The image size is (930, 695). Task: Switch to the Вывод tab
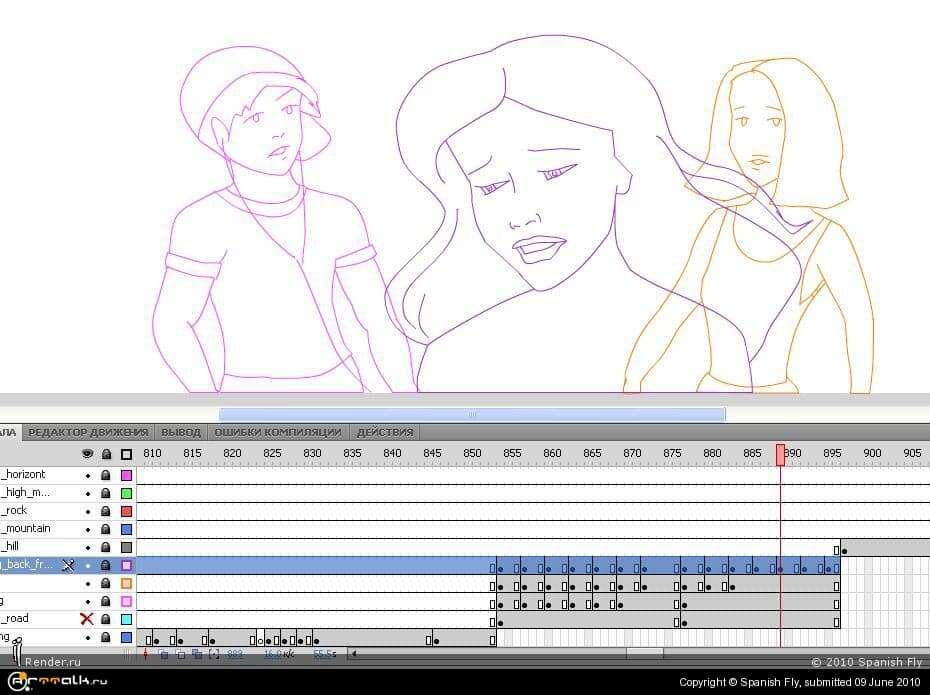click(x=181, y=432)
